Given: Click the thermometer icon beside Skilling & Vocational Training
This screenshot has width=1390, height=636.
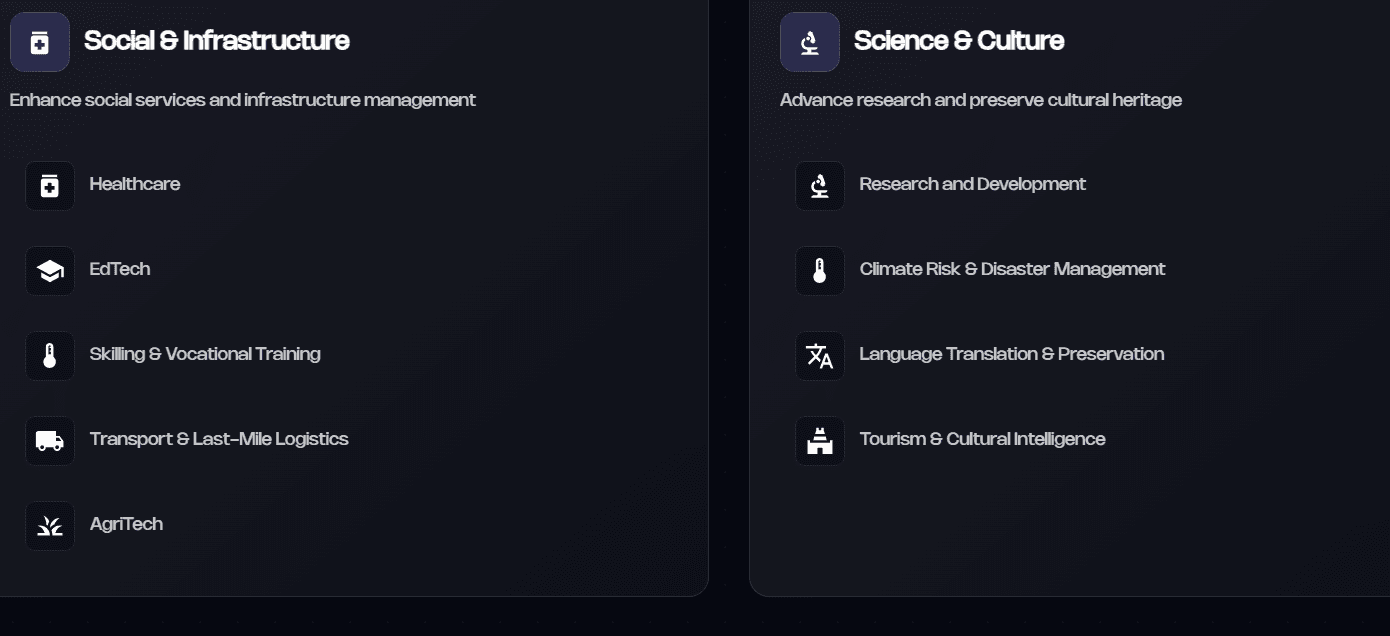Looking at the screenshot, I should coord(49,355).
